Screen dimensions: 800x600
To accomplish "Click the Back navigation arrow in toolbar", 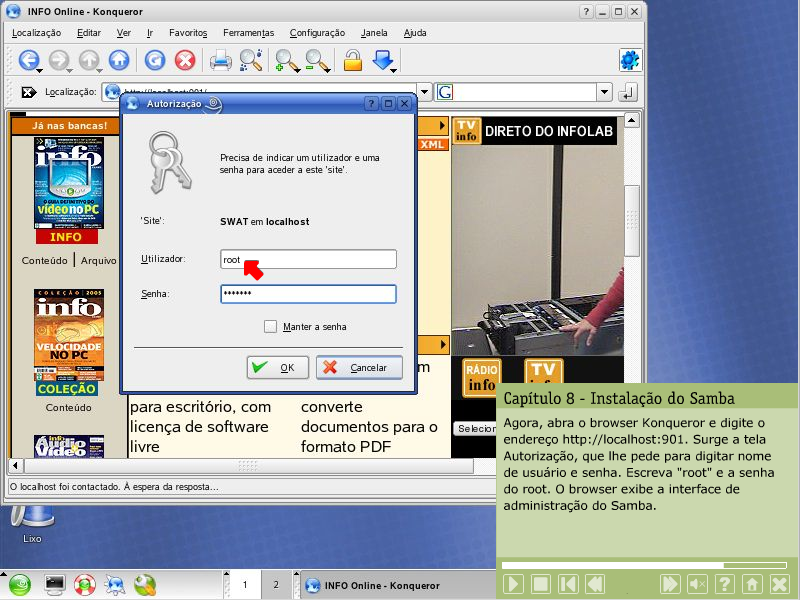I will click(29, 60).
